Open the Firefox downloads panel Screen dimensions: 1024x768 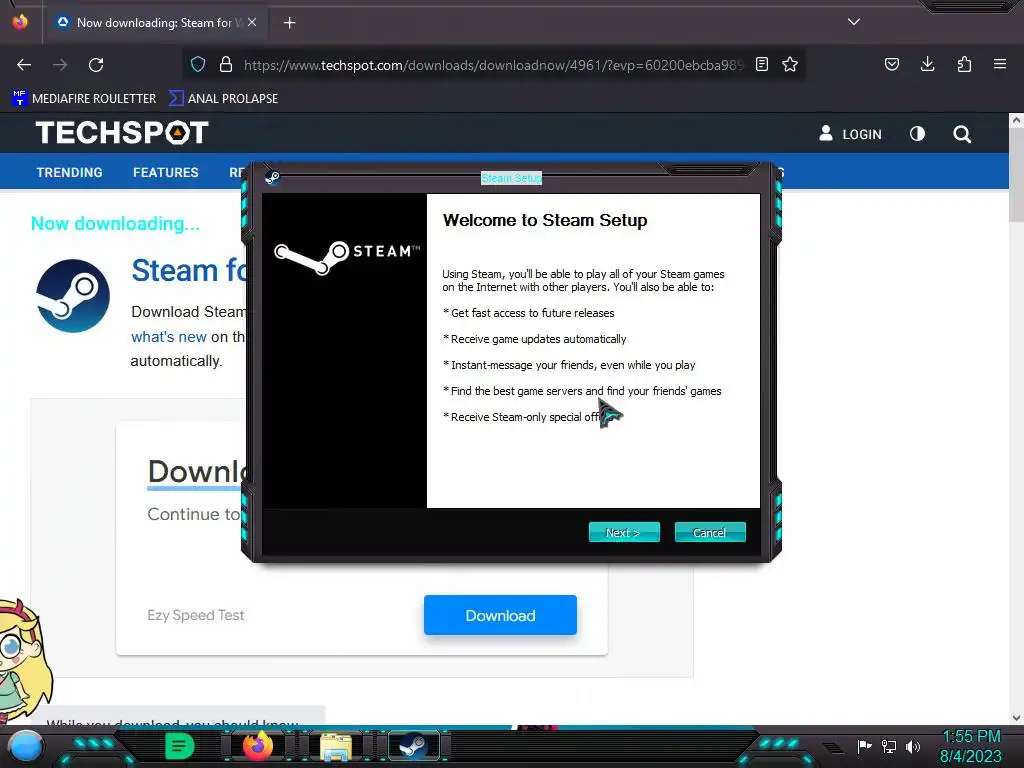pos(927,64)
